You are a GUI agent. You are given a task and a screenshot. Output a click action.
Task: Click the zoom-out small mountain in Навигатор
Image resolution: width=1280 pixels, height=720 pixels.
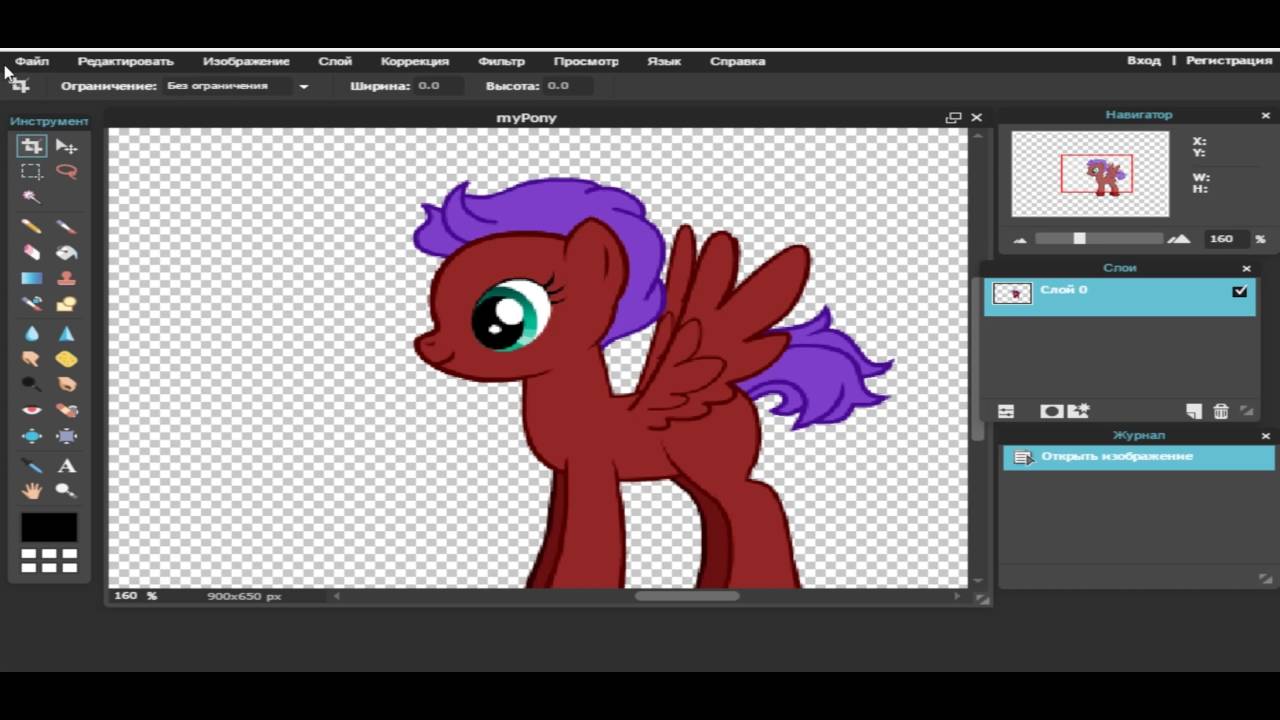(1021, 239)
